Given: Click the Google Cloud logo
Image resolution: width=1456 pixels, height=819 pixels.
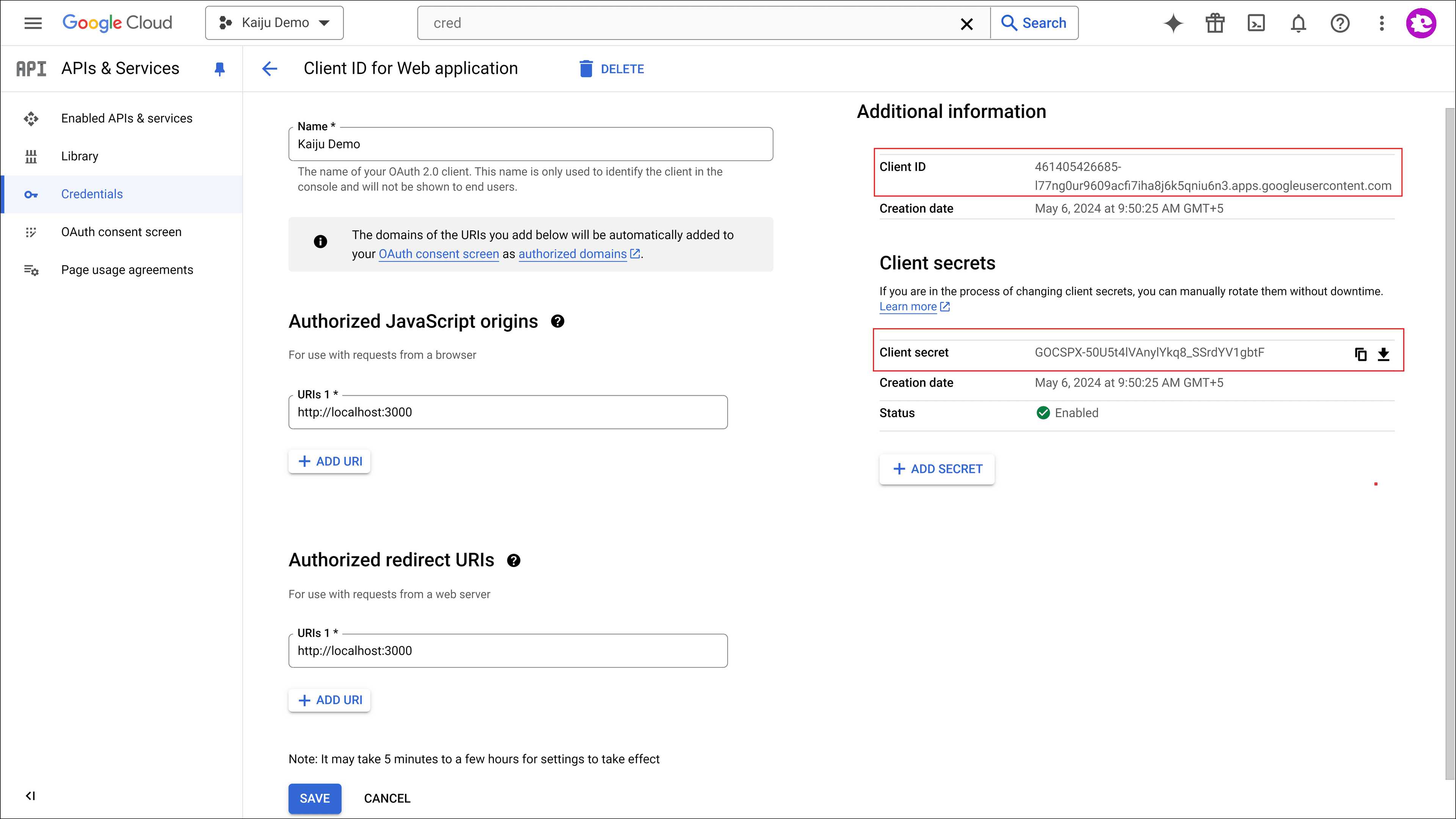Looking at the screenshot, I should point(117,23).
